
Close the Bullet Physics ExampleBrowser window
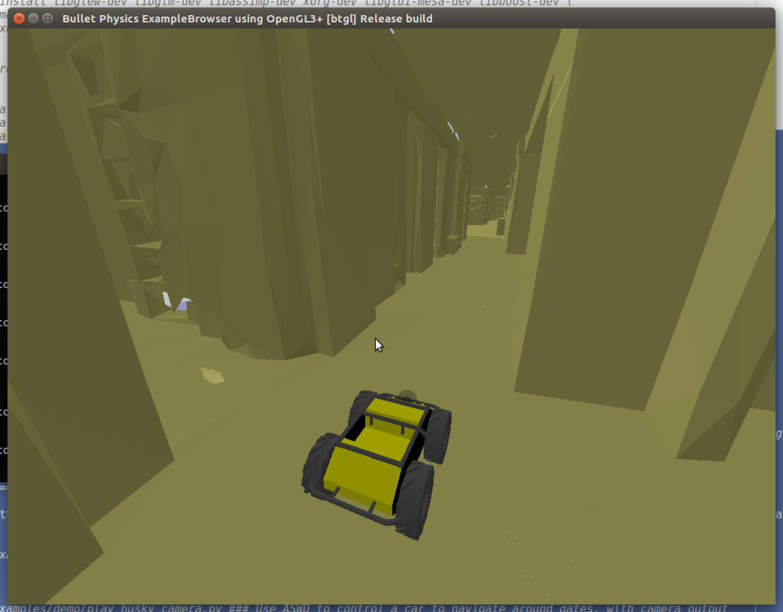19,18
